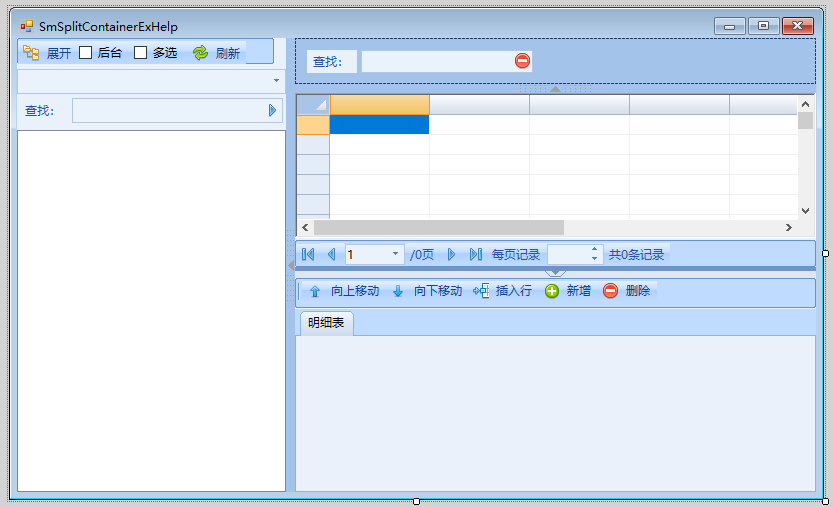Minimize the SmSplitContainerExHelp window
The height and width of the screenshot is (507, 833).
729,26
